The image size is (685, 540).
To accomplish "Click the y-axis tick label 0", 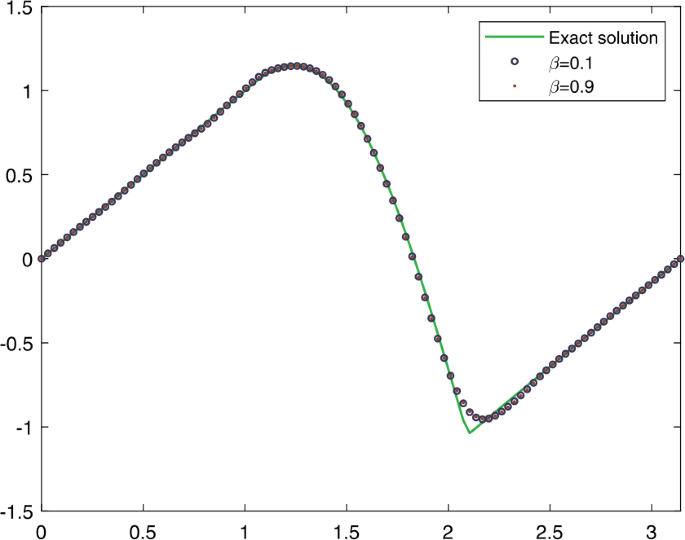I will click(x=27, y=260).
